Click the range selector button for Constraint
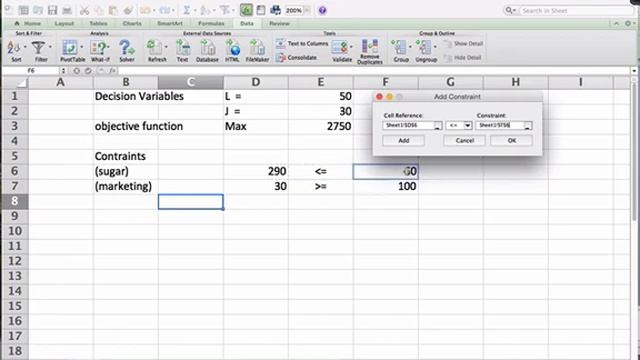 pyautogui.click(x=527, y=126)
